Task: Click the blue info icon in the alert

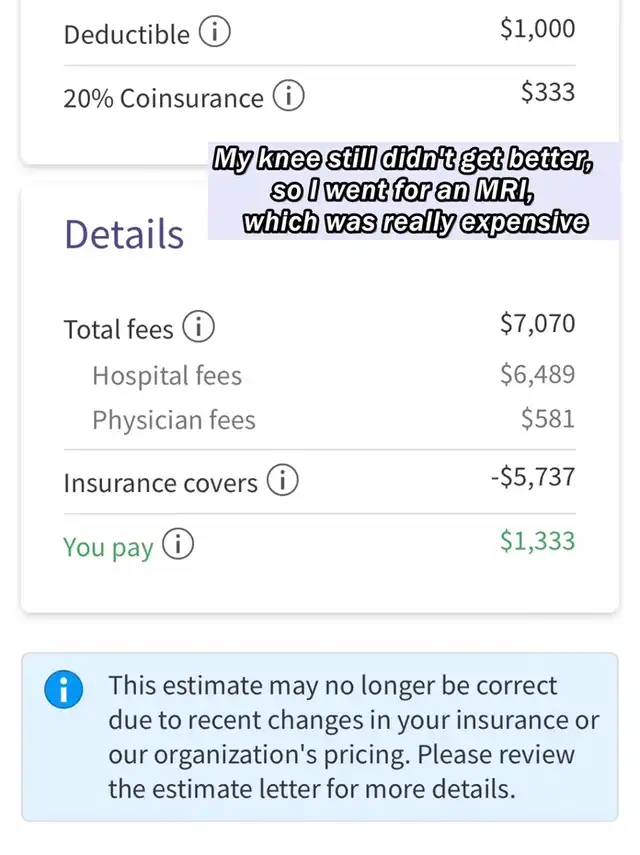Action: click(x=63, y=690)
